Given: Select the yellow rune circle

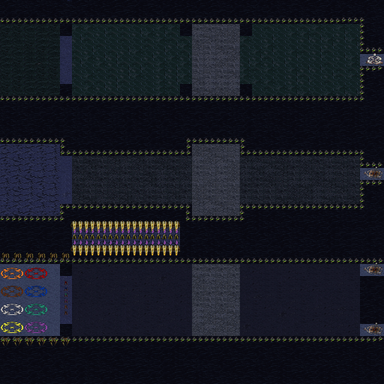Looking at the screenshot, I should [12, 328].
